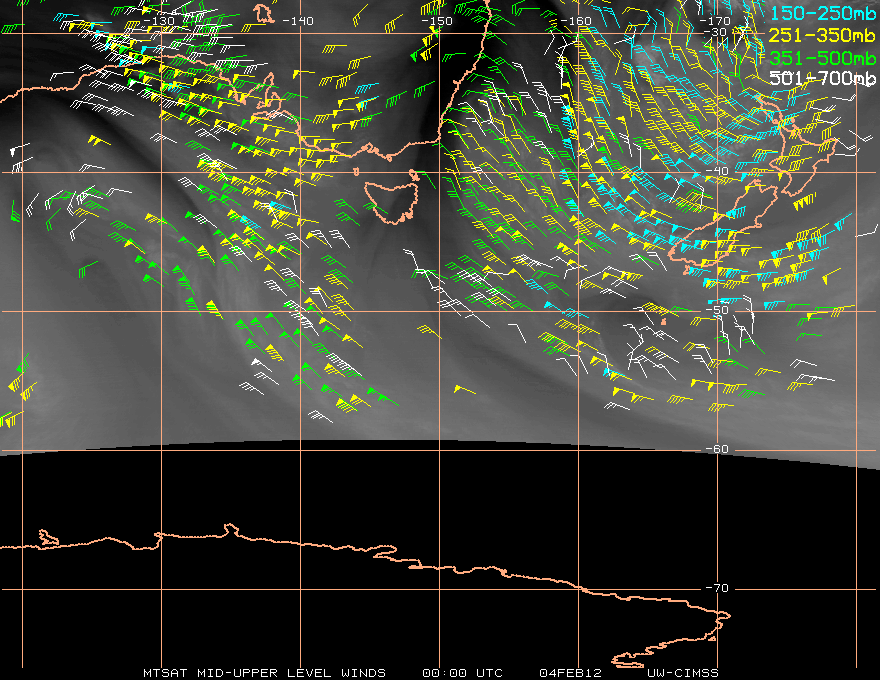Image resolution: width=880 pixels, height=680 pixels.
Task: Click the -160 longitude label
Action: click(576, 21)
